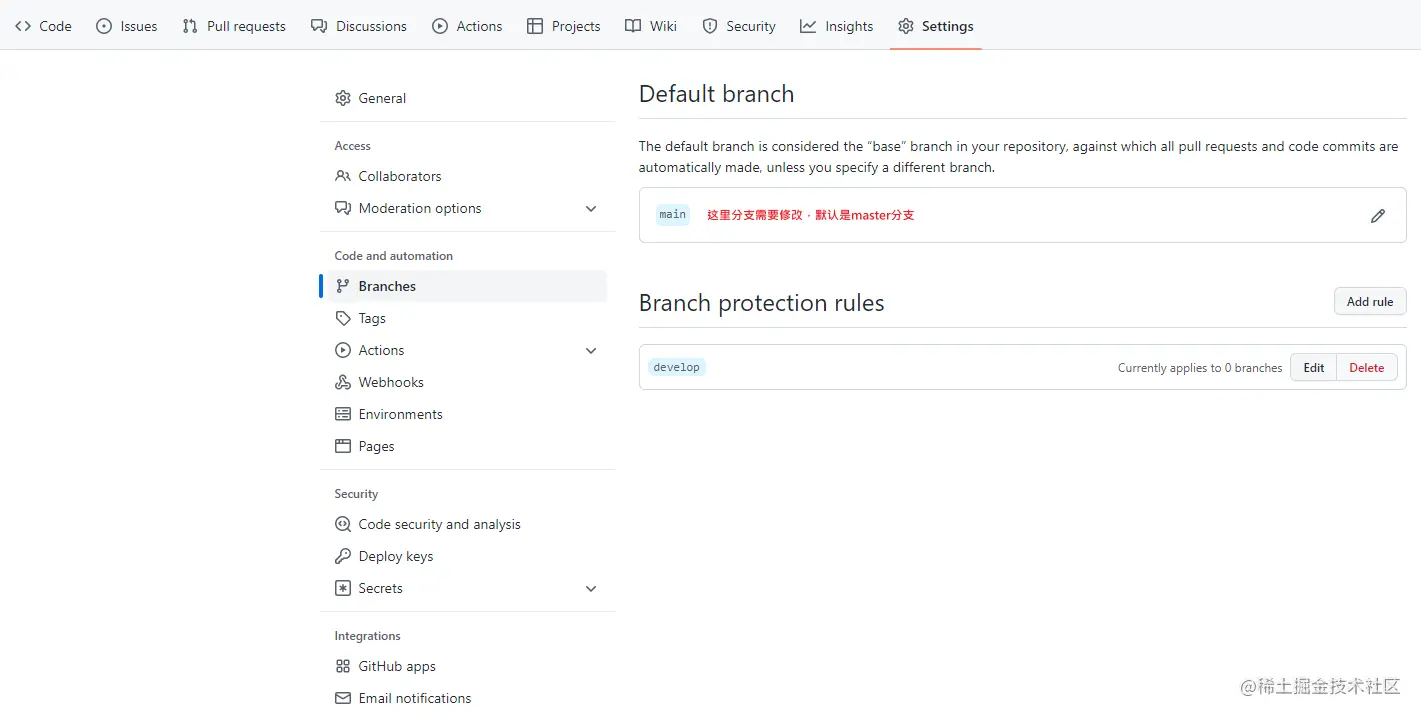The width and height of the screenshot is (1421, 717).
Task: Click the Email notifications envelope icon
Action: tap(343, 698)
